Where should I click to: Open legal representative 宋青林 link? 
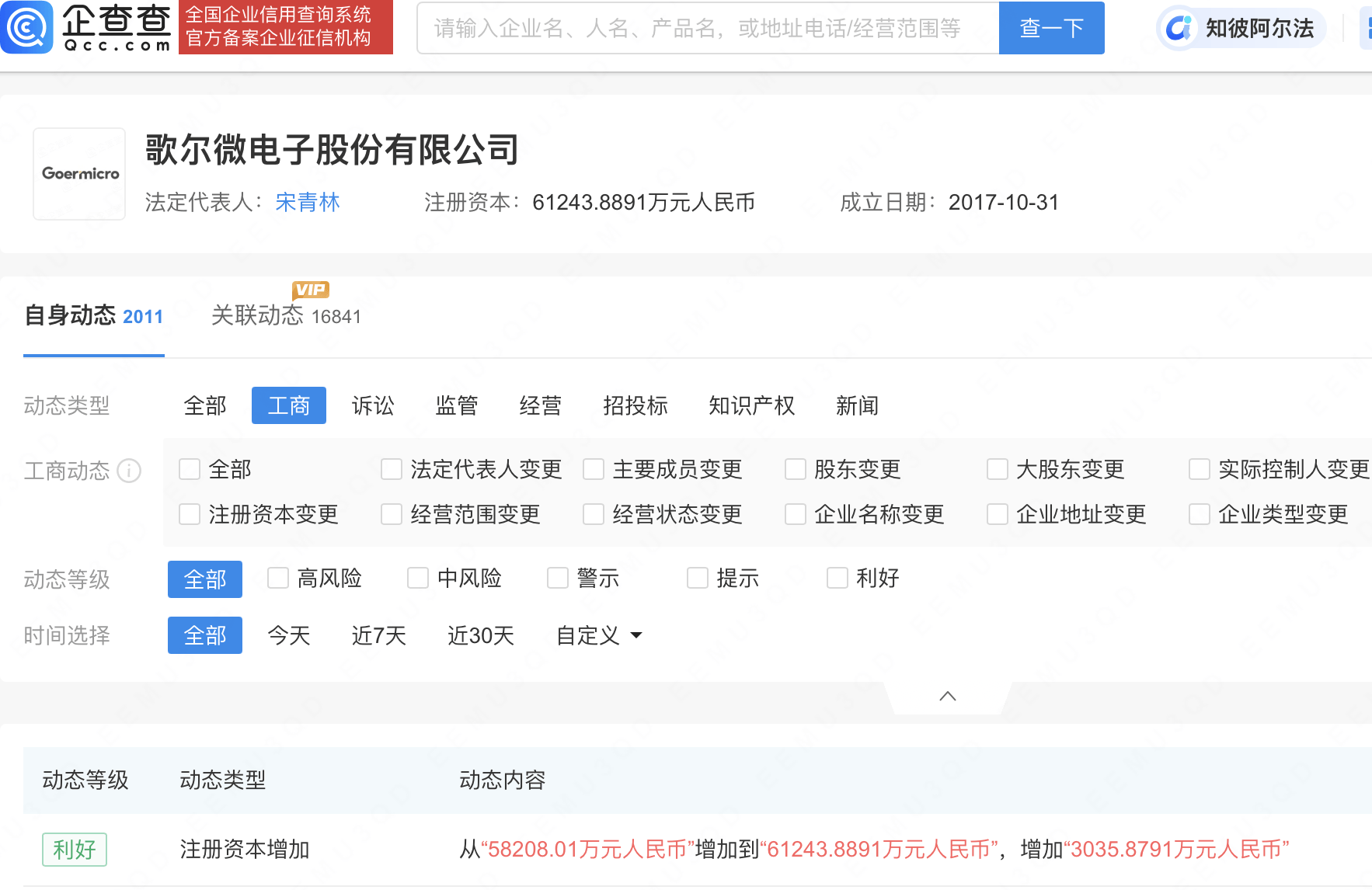tap(308, 203)
